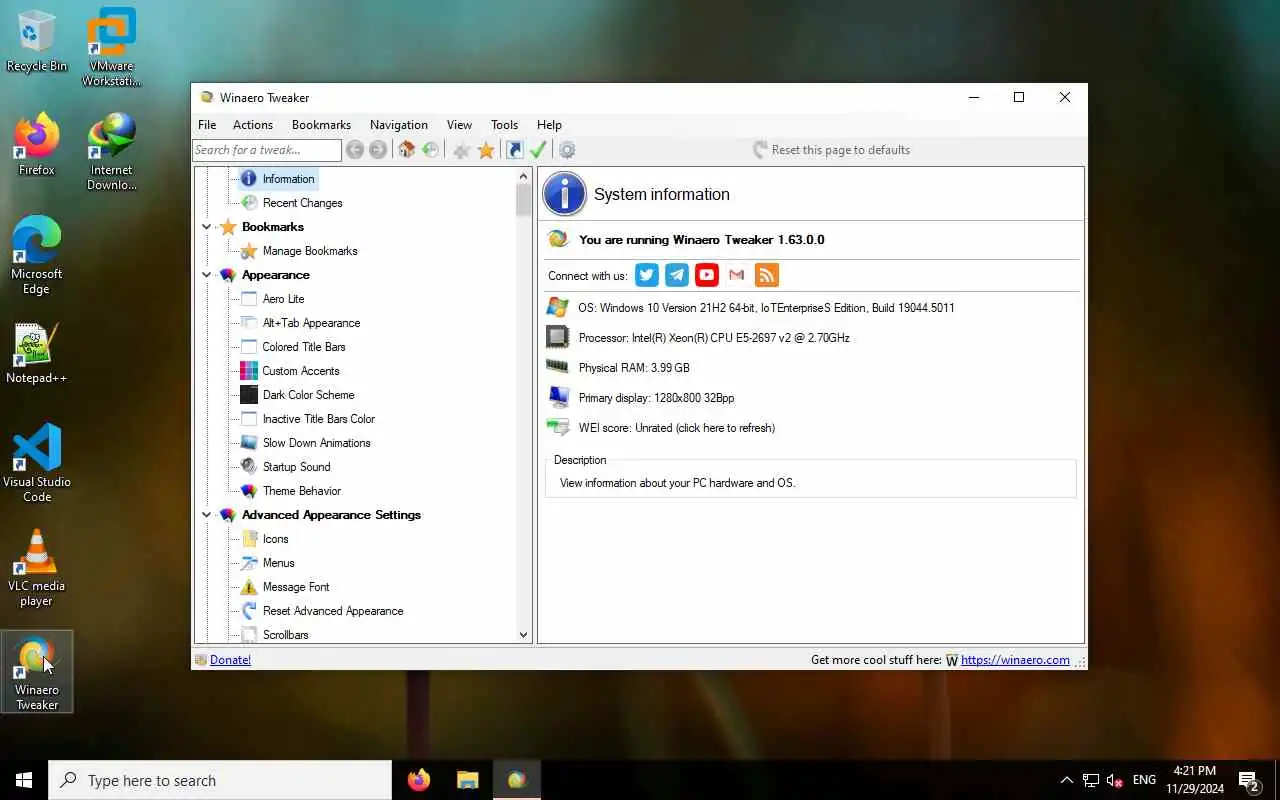
Task: Click the Add Bookmark star-plus toolbar icon
Action: pos(461,150)
